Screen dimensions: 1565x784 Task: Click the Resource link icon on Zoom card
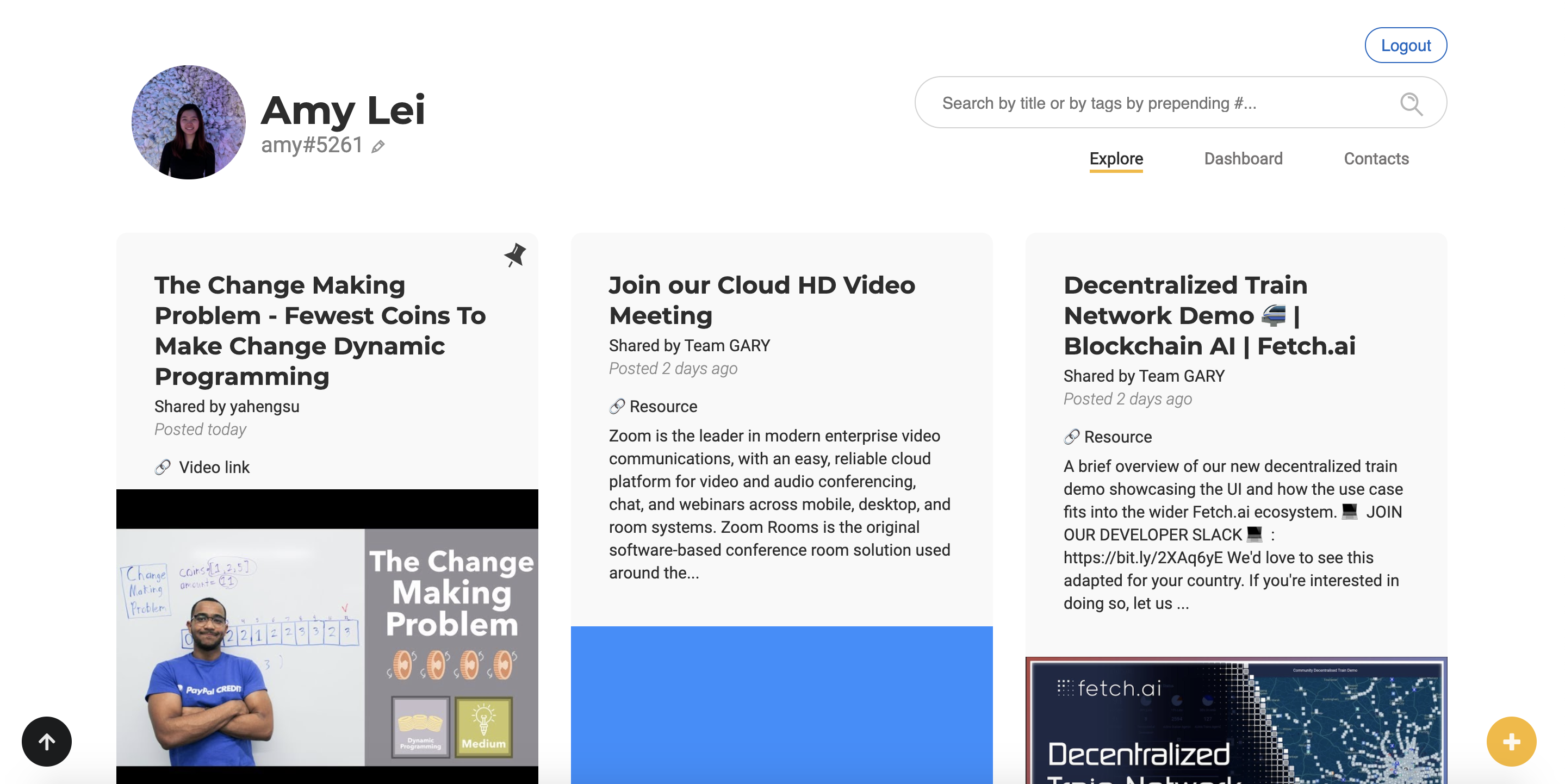click(x=617, y=406)
